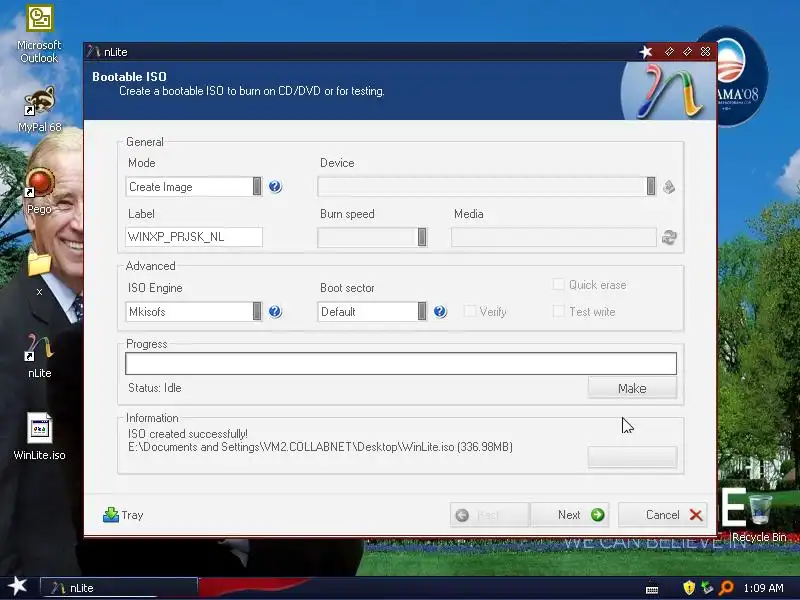The height and width of the screenshot is (600, 800).
Task: Click the progress bar
Action: 401,363
